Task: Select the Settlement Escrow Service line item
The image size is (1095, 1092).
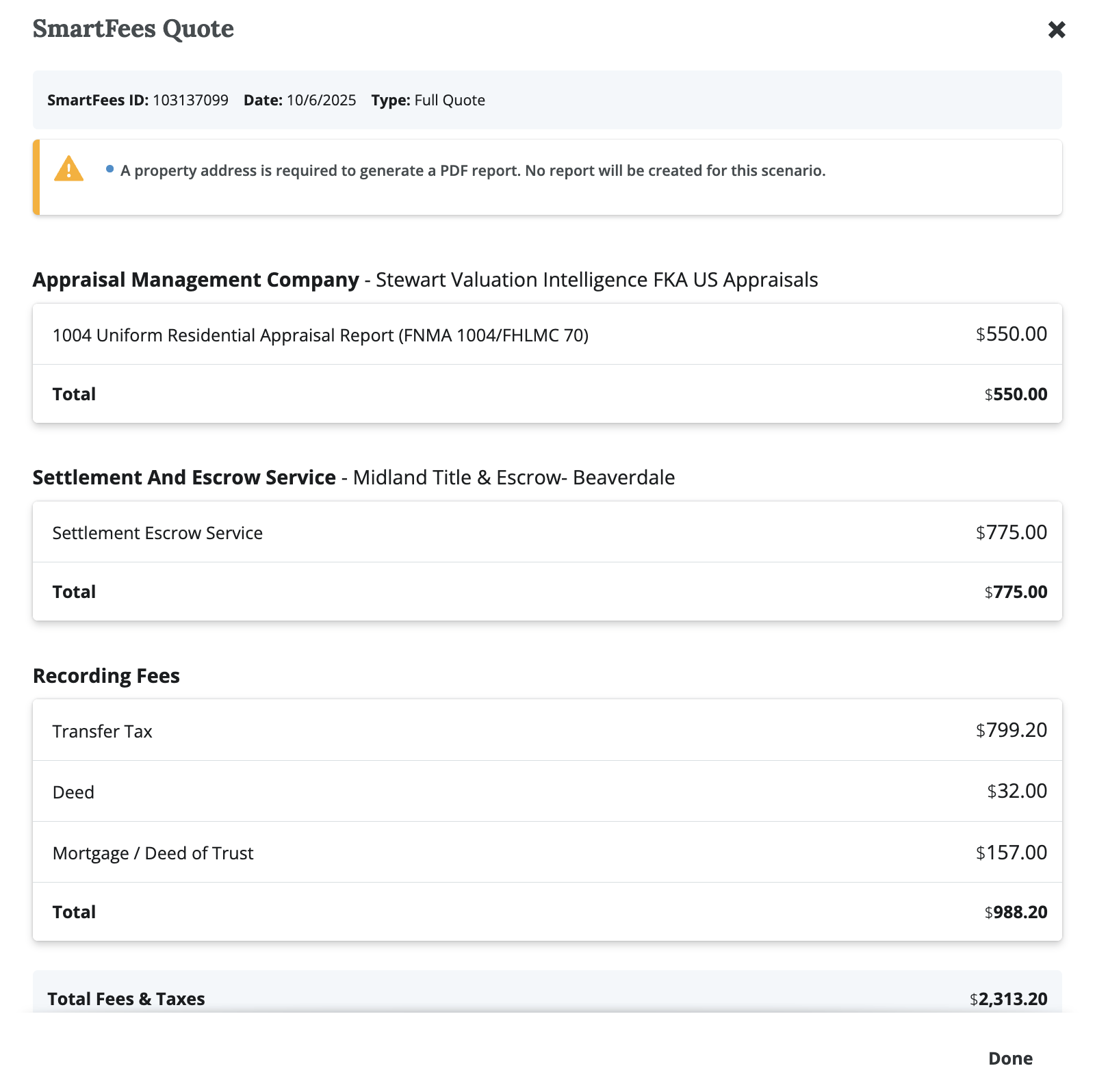Action: point(157,533)
